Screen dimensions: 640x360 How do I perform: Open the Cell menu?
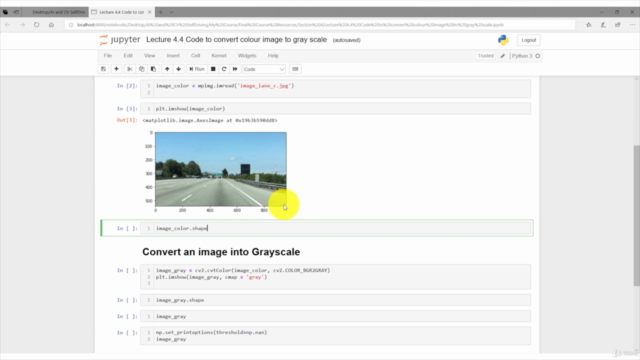point(196,56)
